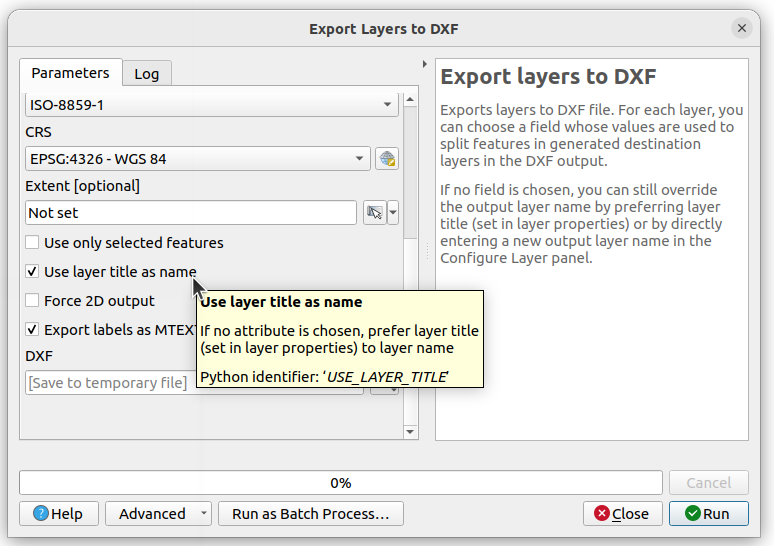Open Help documentation
774x546 pixels.
[x=58, y=514]
